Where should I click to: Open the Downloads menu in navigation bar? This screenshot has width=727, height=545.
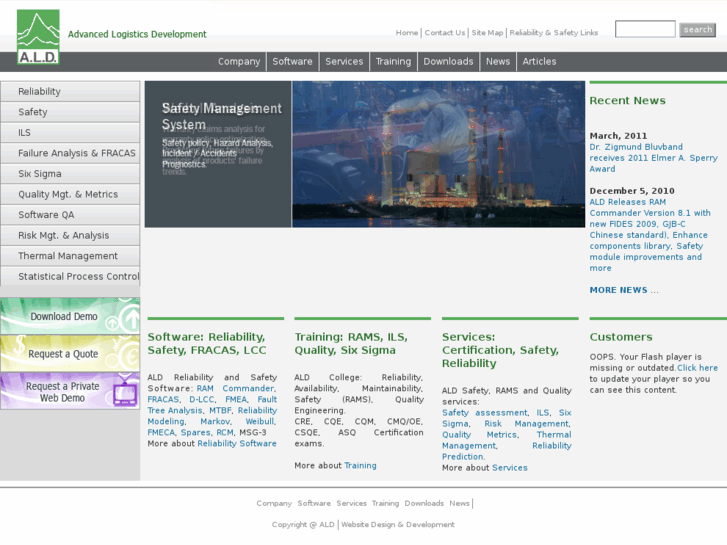(448, 62)
